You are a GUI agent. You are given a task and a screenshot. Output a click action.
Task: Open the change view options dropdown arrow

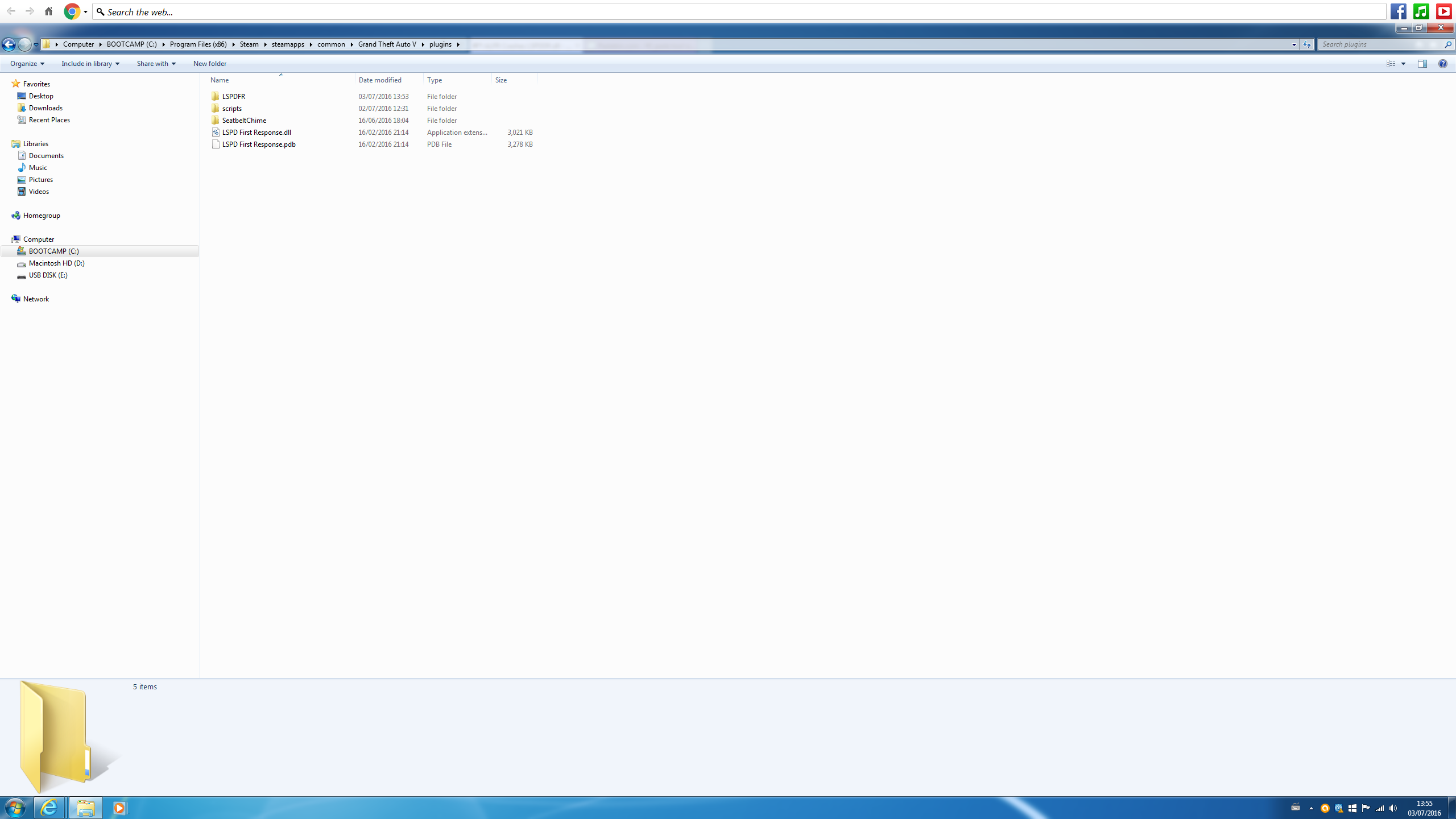click(1403, 64)
